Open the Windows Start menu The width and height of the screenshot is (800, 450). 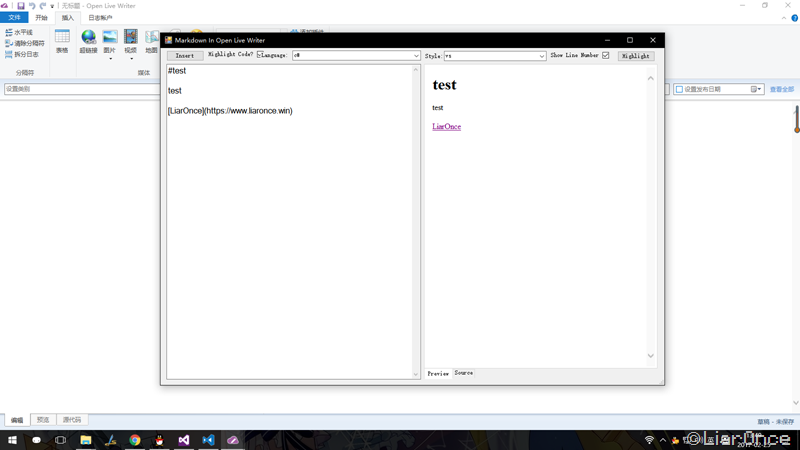tap(12, 440)
